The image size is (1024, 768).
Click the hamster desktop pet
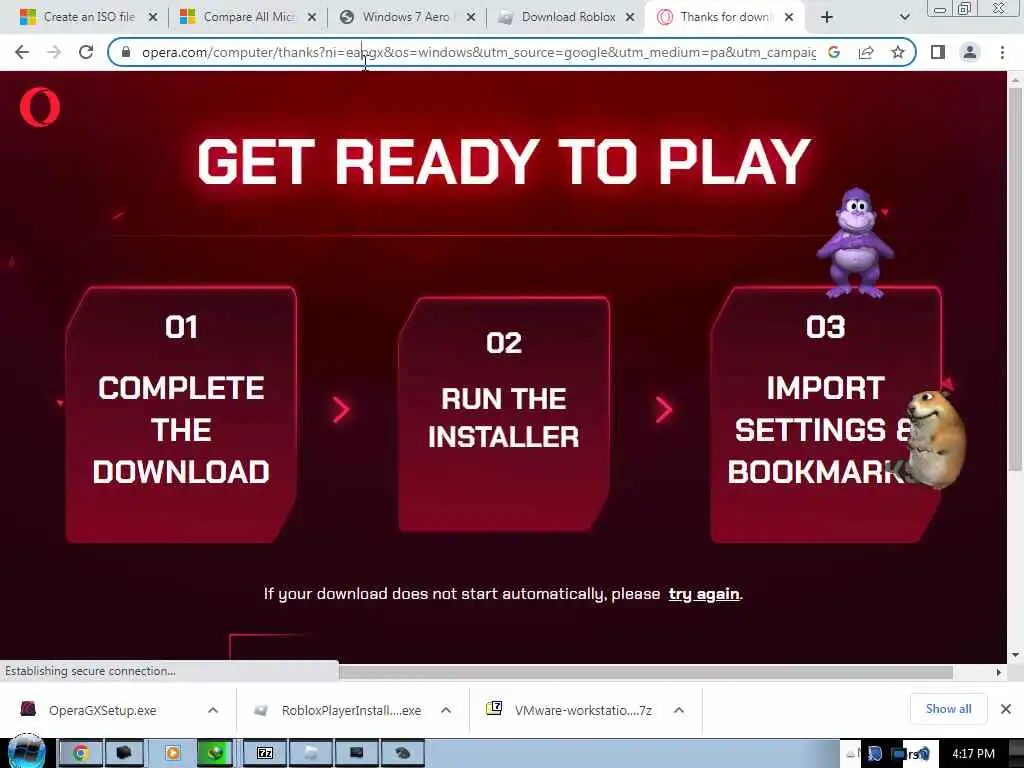point(935,439)
